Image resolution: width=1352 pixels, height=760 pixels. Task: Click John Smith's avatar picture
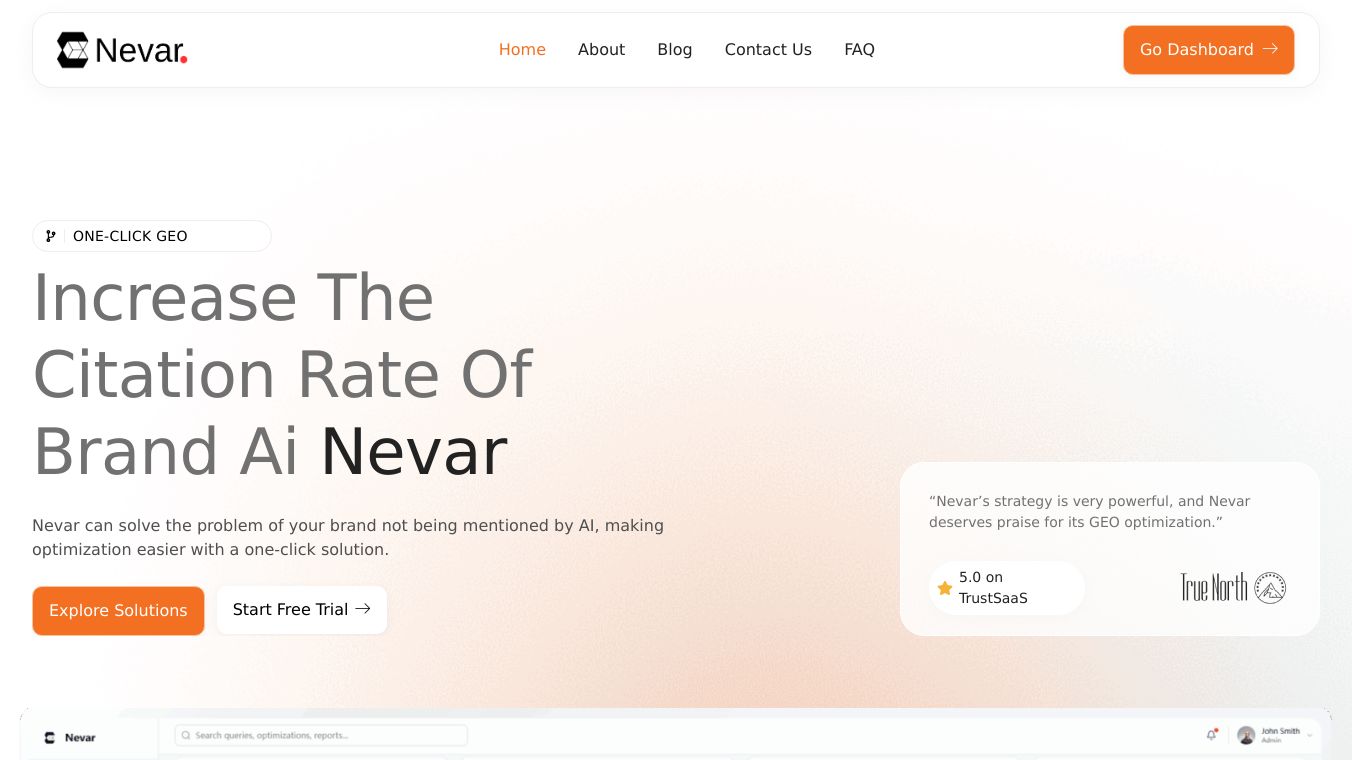coord(1246,736)
